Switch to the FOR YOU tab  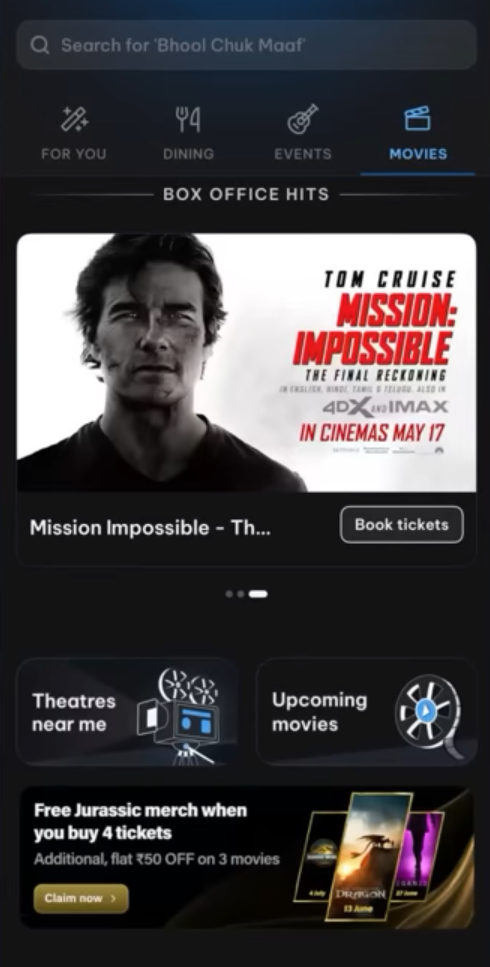tap(73, 154)
